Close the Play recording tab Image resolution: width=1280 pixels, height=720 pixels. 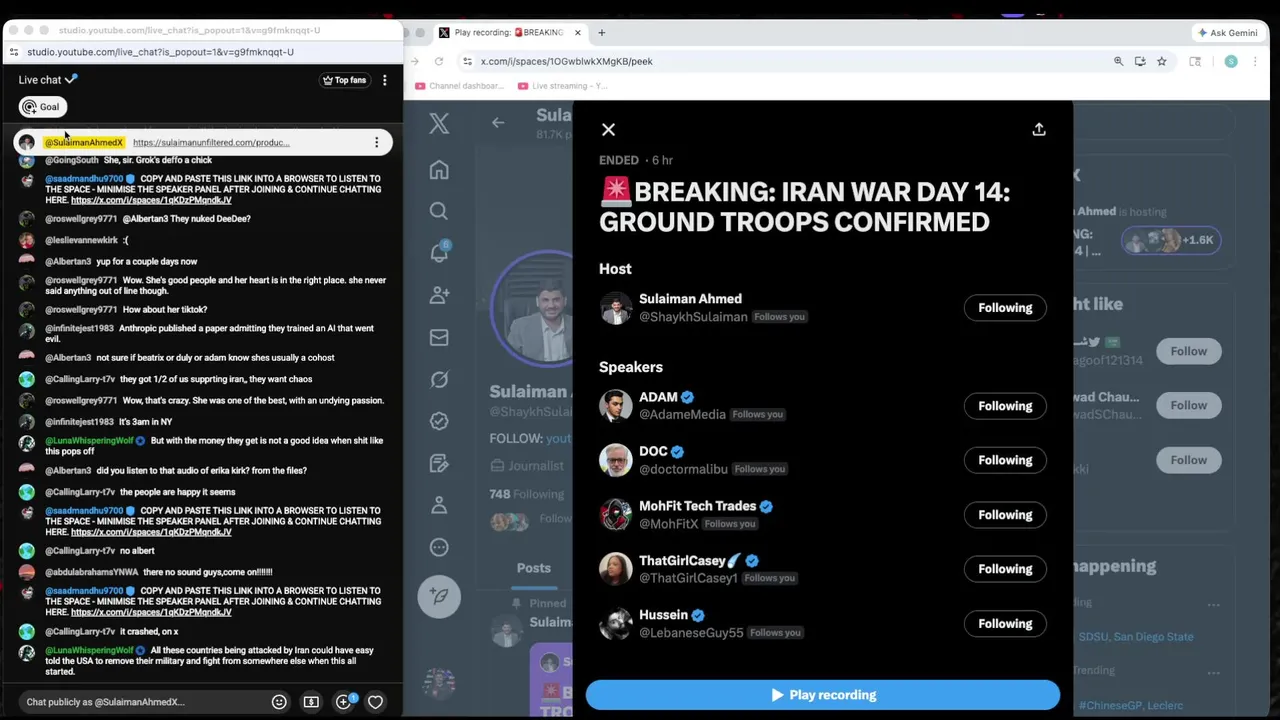577,32
